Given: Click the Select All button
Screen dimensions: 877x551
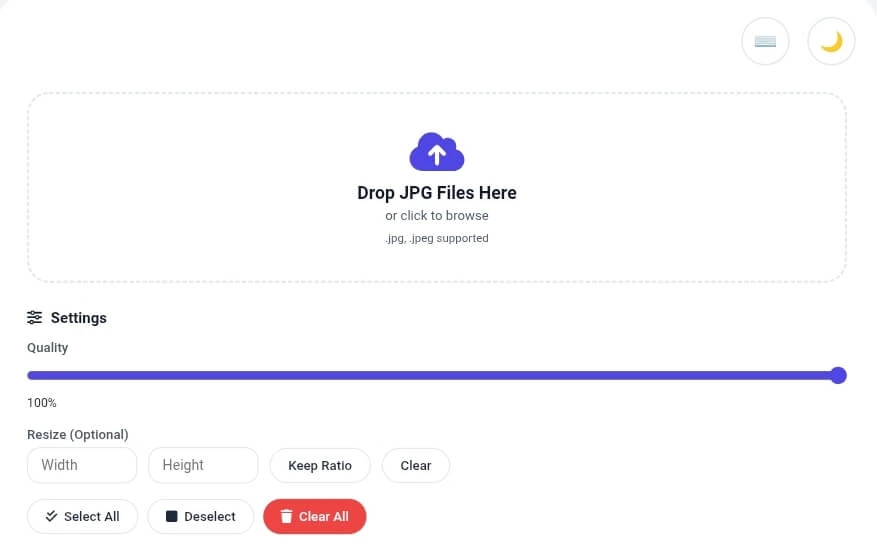Looking at the screenshot, I should [x=82, y=516].
